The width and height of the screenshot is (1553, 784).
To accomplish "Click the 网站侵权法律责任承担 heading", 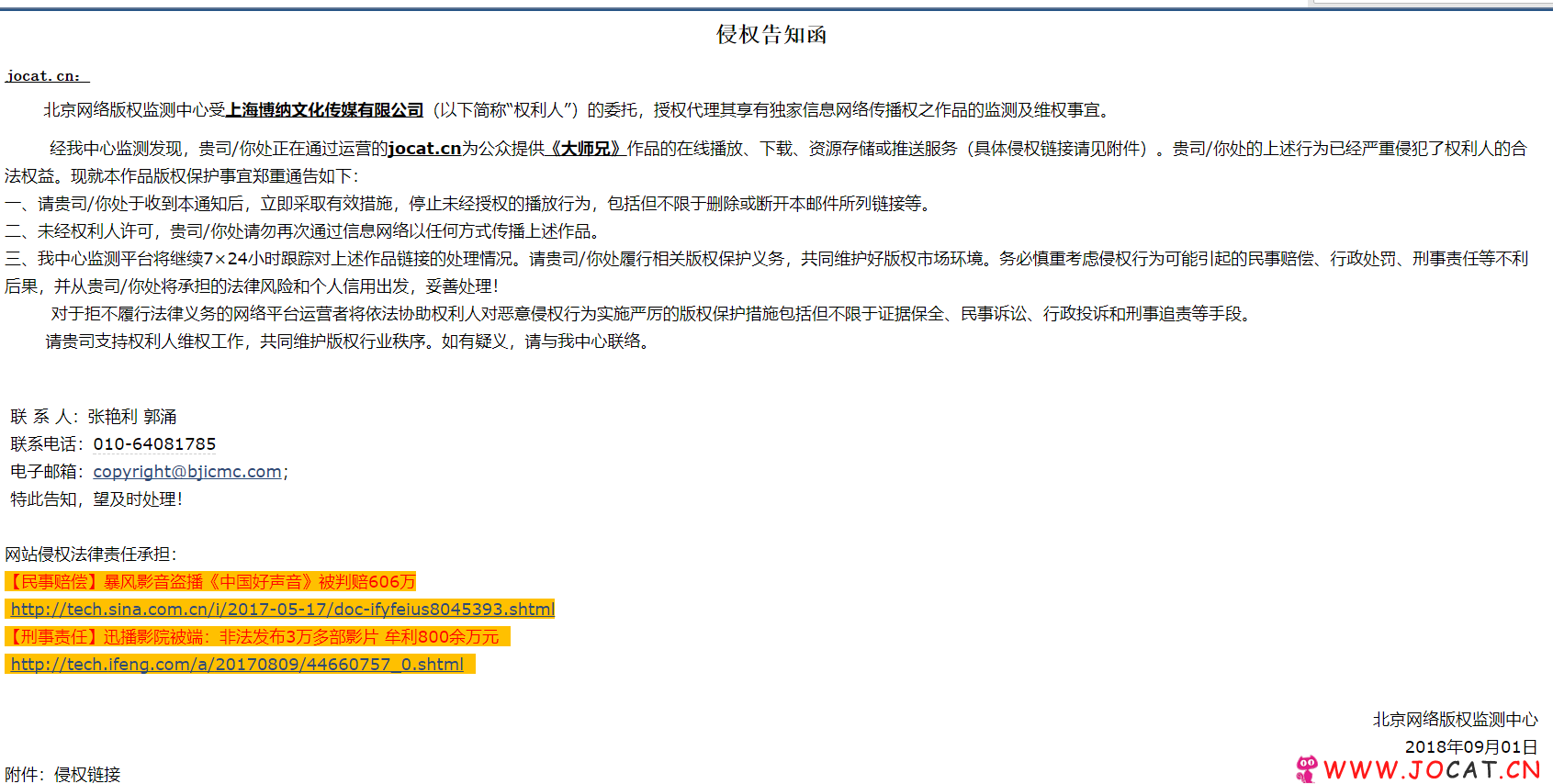I will (91, 554).
